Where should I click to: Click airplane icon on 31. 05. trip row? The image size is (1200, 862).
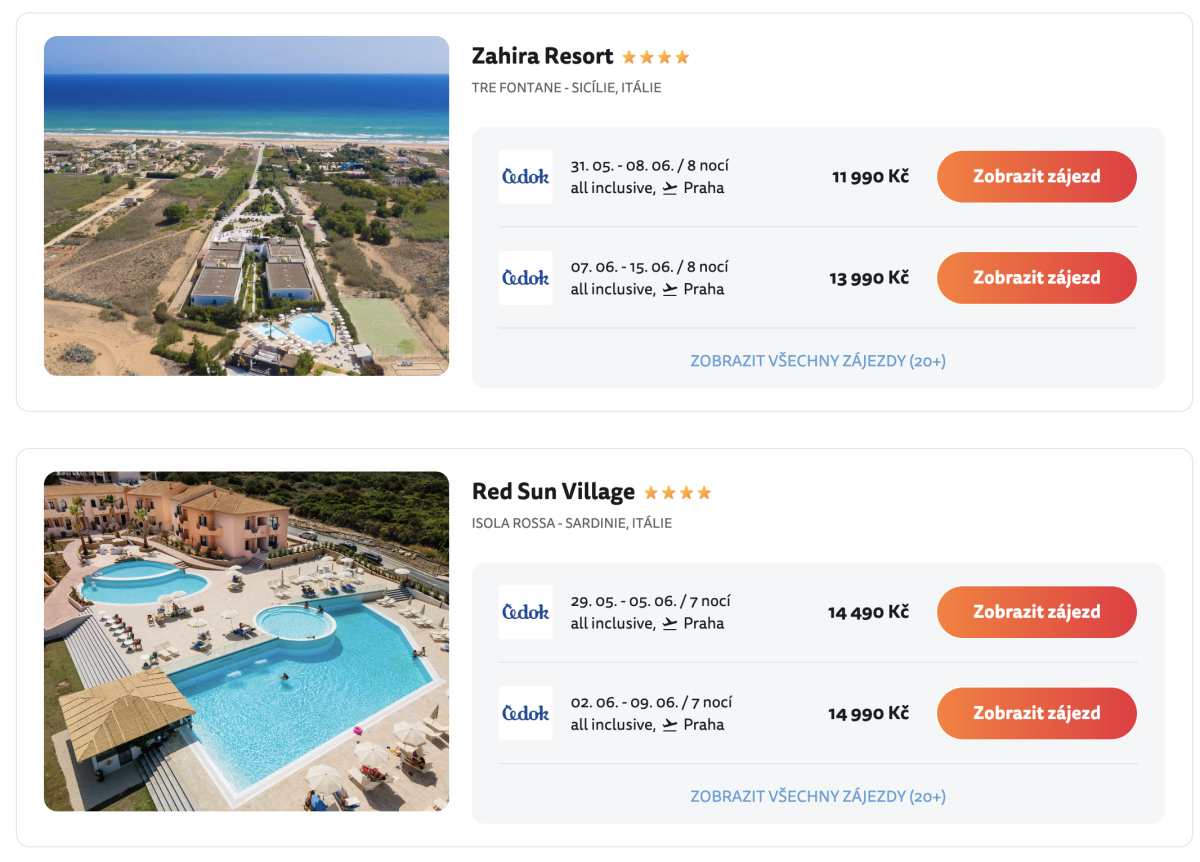(670, 188)
